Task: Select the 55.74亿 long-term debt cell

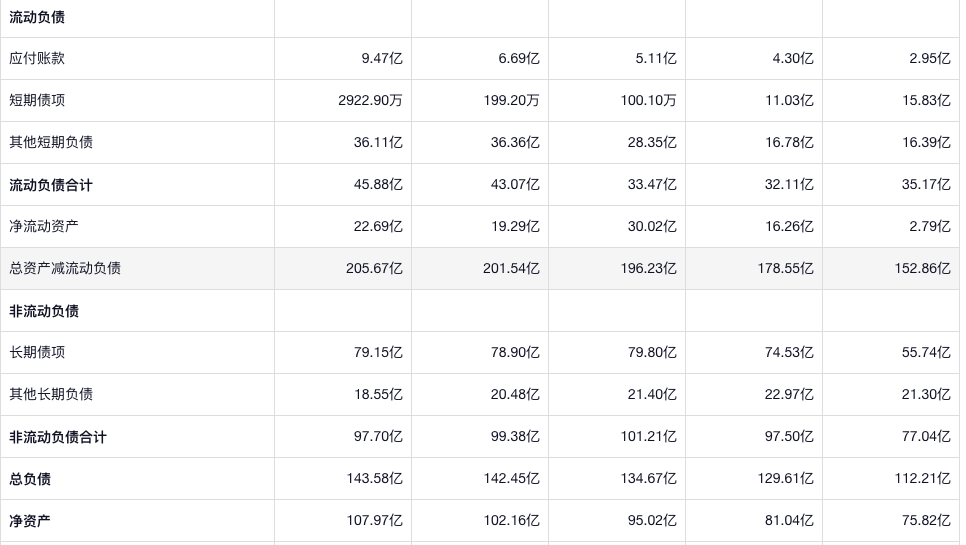Action: coord(925,352)
